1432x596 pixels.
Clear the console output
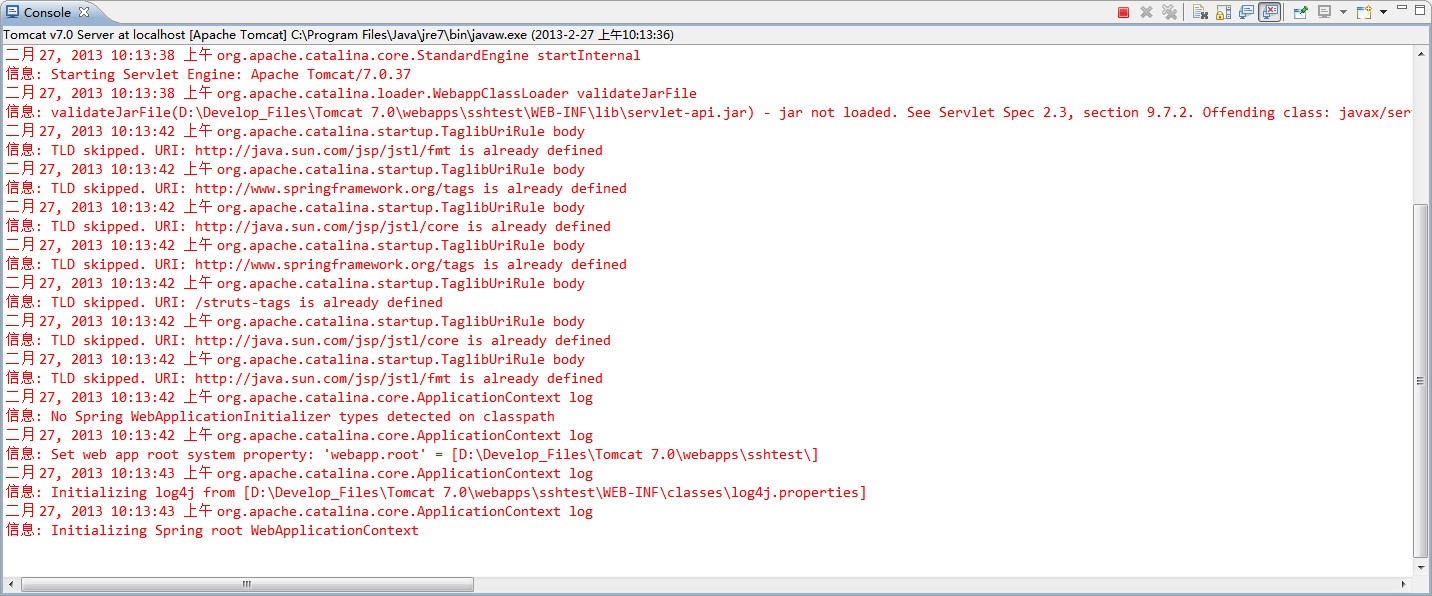click(1200, 12)
